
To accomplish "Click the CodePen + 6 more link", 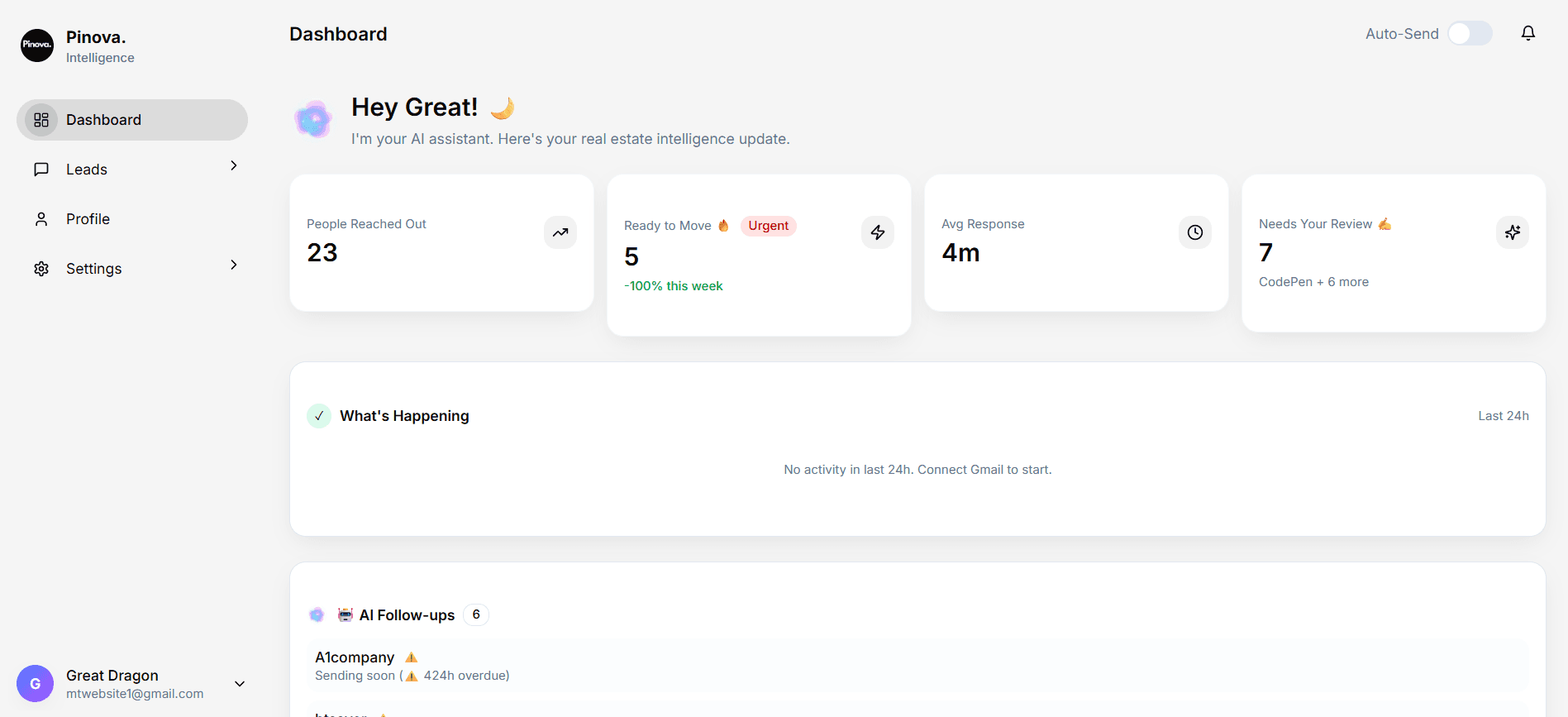I will point(1313,282).
